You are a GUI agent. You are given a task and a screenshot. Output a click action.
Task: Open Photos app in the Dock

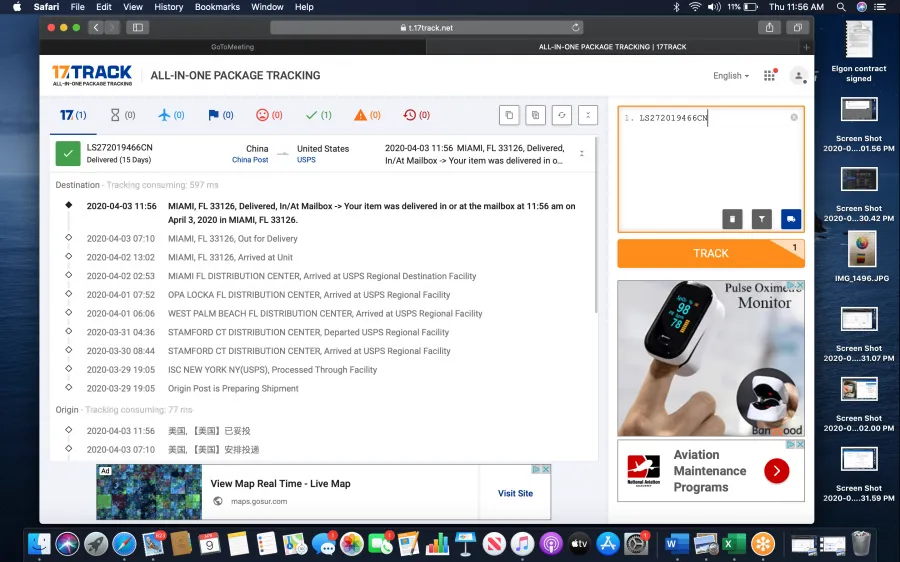pos(352,544)
